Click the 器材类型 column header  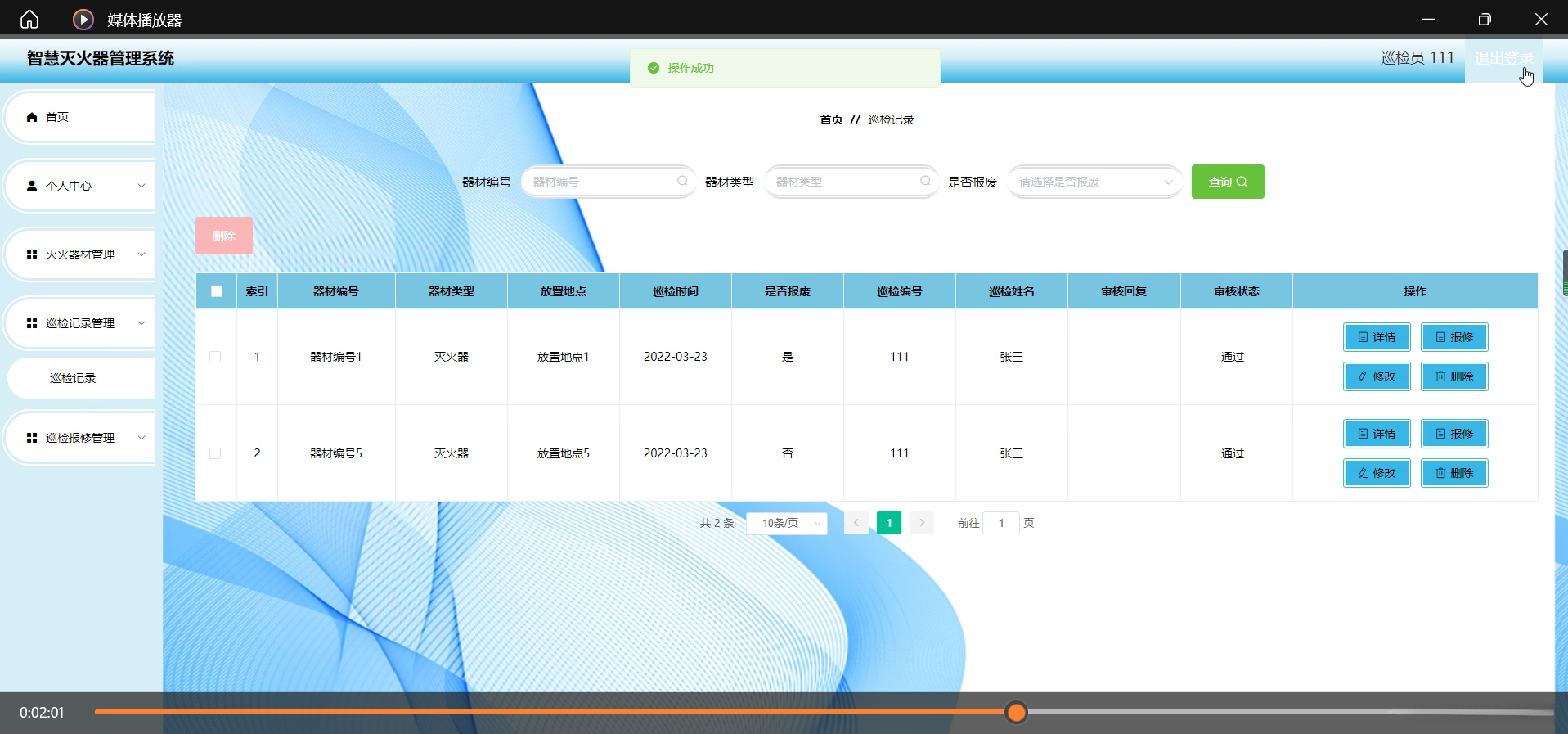(x=452, y=291)
